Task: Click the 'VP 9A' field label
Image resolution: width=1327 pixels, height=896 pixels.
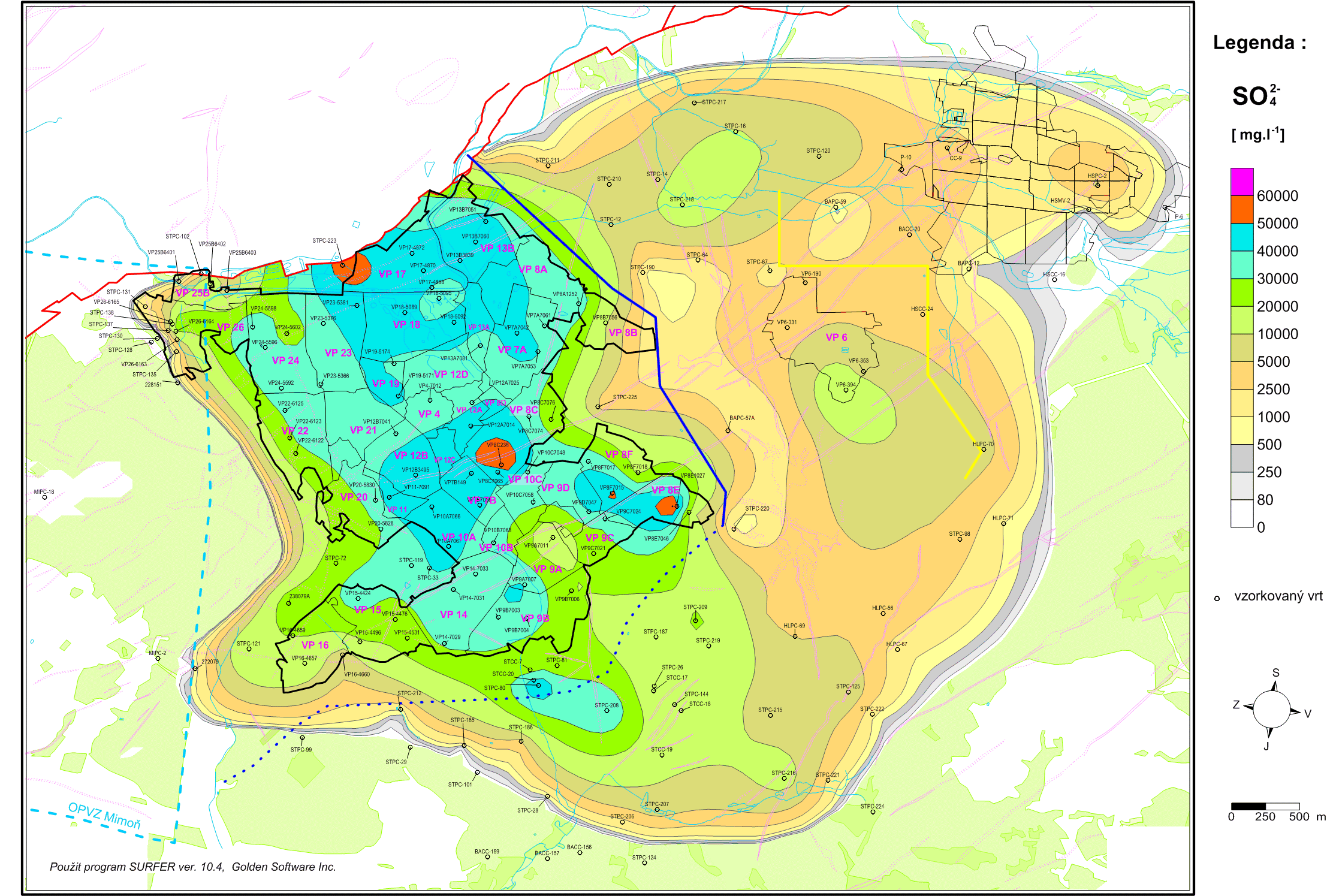Action: tap(547, 569)
